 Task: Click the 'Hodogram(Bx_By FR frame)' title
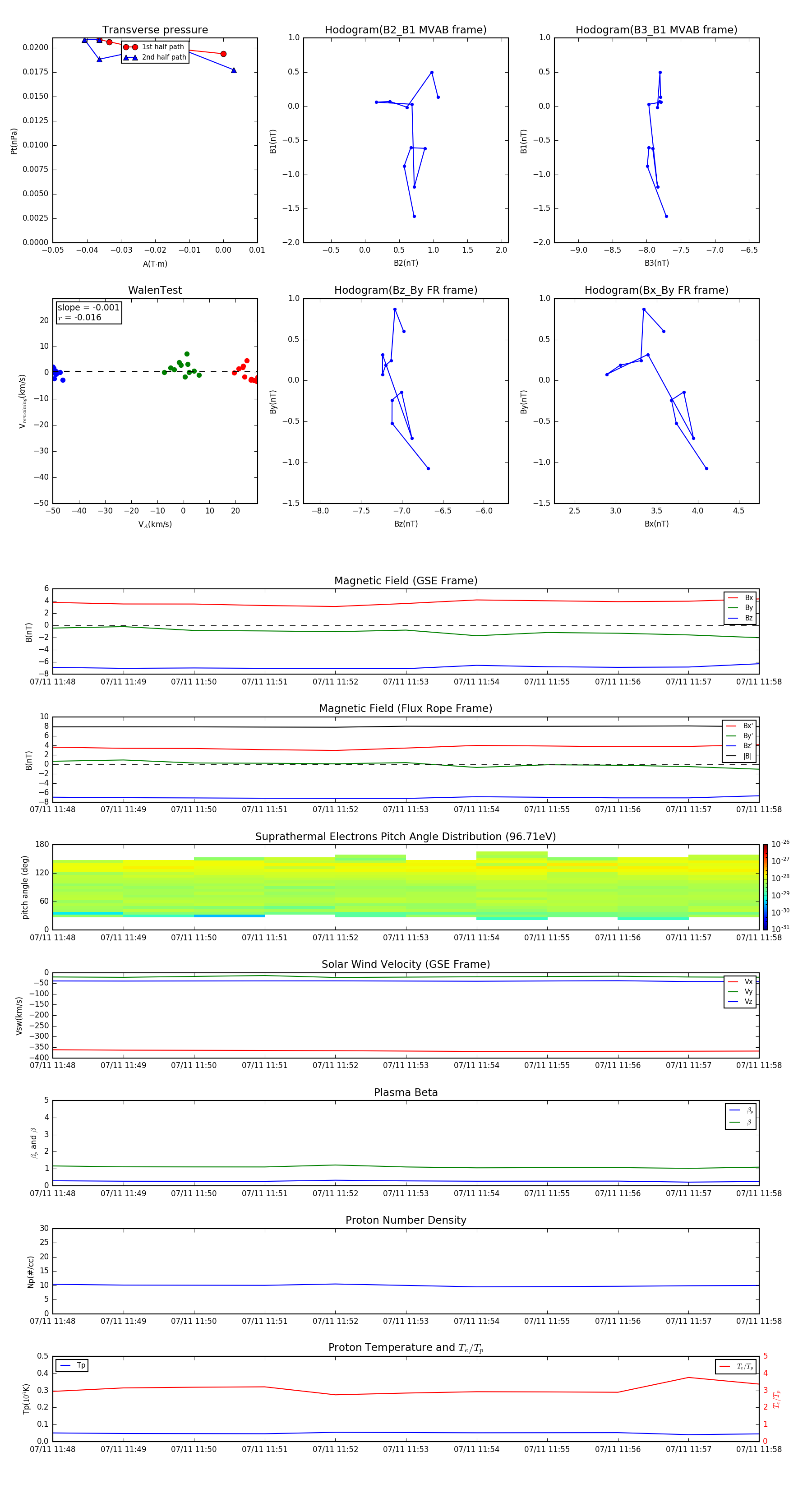point(656,290)
